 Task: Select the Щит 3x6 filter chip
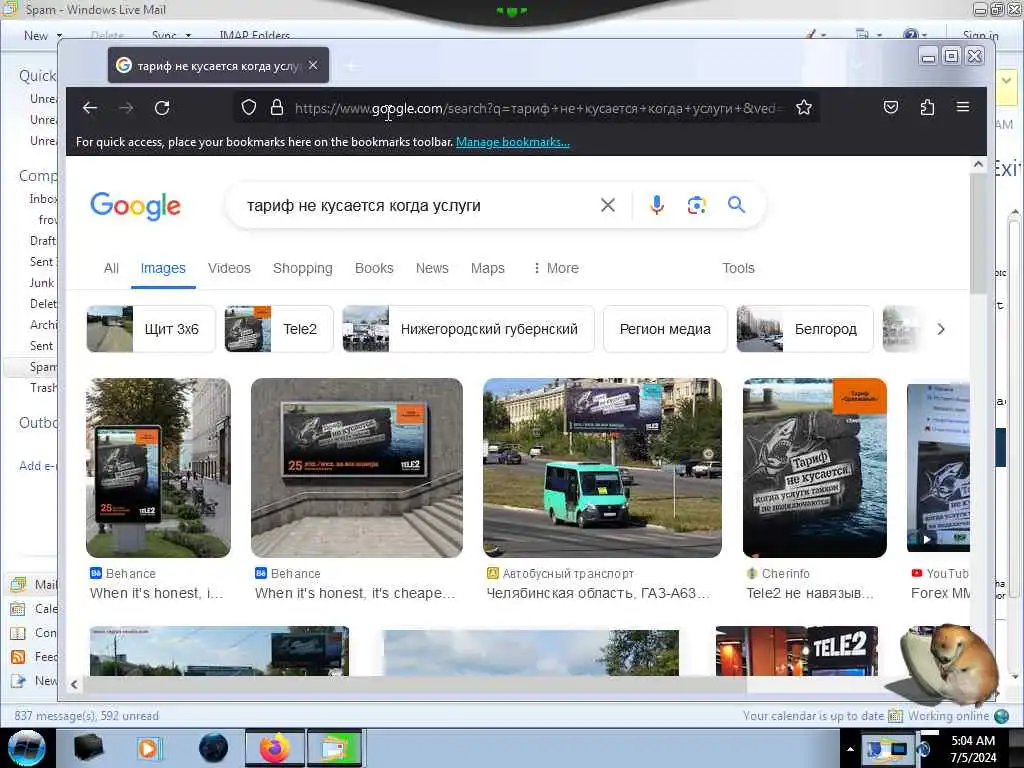[151, 329]
